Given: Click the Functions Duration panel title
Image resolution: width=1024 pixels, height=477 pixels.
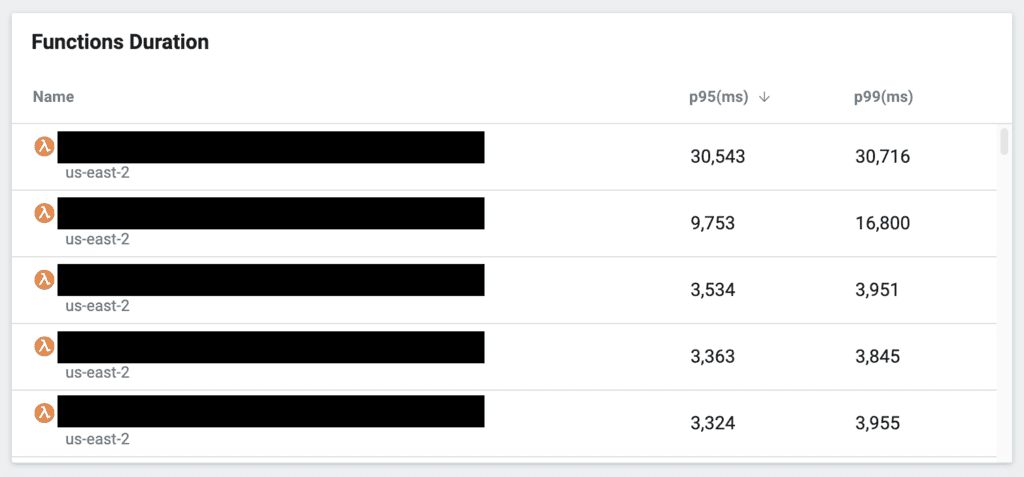Looking at the screenshot, I should click(x=120, y=42).
